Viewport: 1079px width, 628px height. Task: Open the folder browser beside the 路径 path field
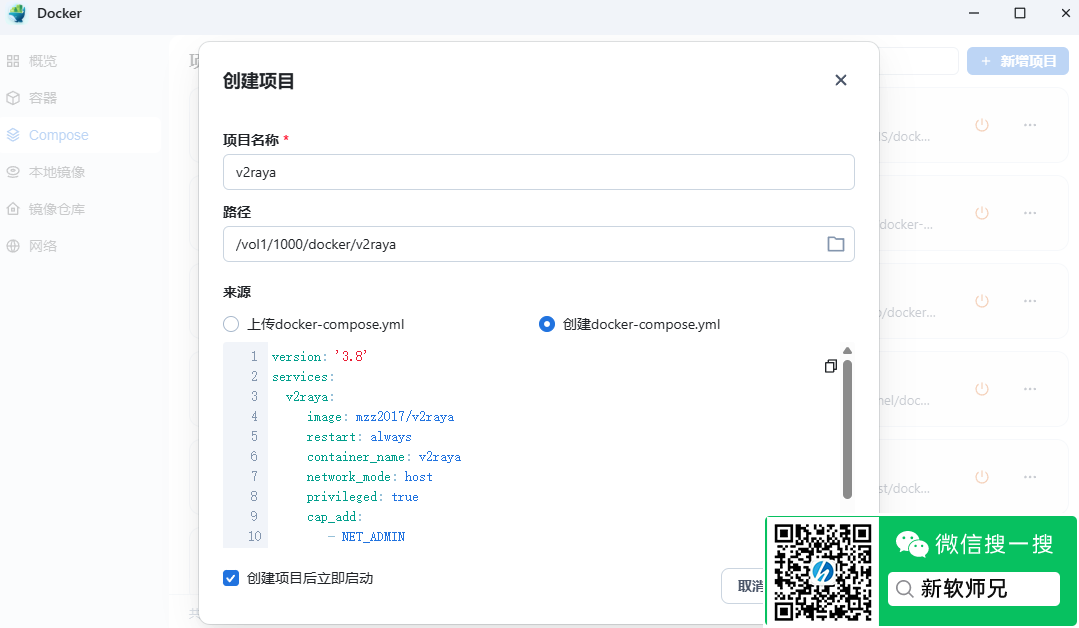point(836,243)
